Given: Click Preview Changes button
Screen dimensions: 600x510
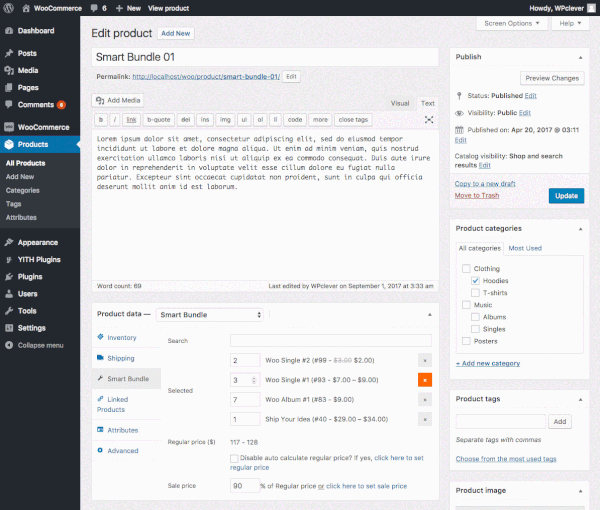Looking at the screenshot, I should pyautogui.click(x=552, y=78).
